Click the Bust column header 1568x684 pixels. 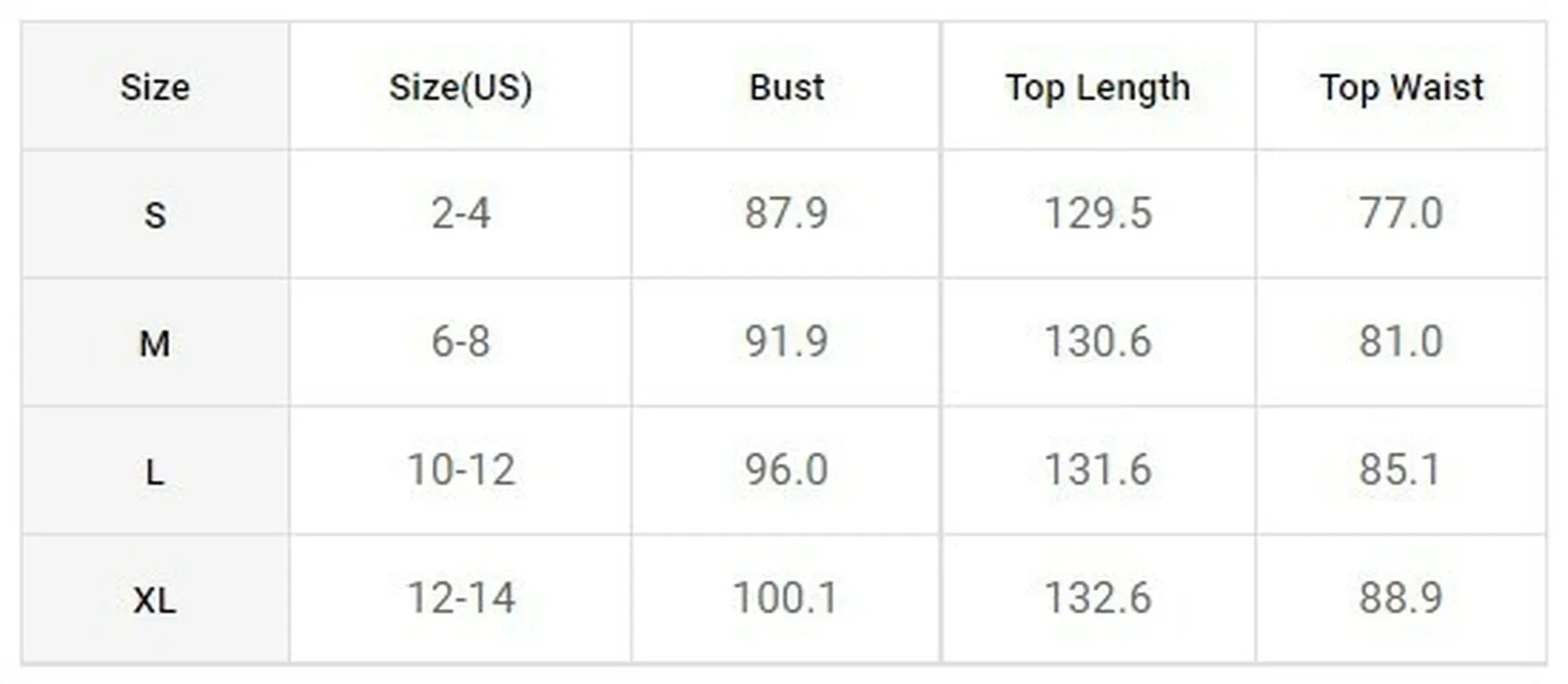tap(787, 87)
